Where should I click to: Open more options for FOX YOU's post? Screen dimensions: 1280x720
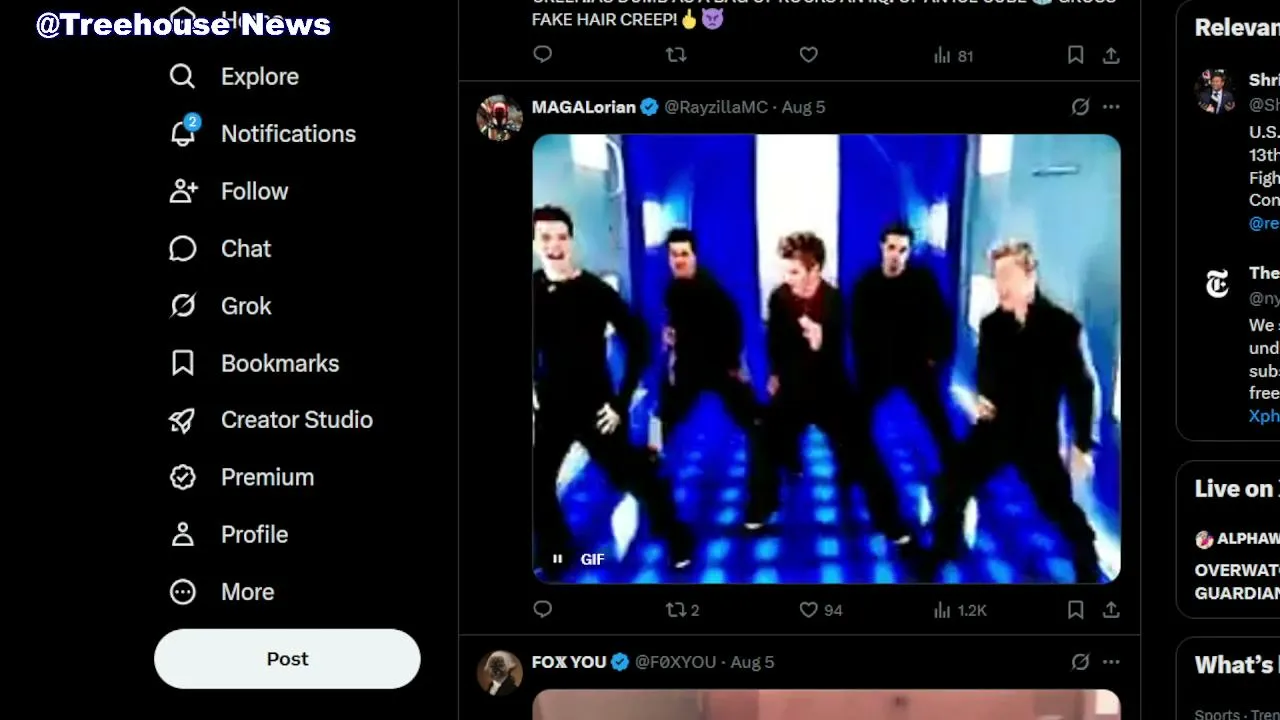click(x=1111, y=662)
